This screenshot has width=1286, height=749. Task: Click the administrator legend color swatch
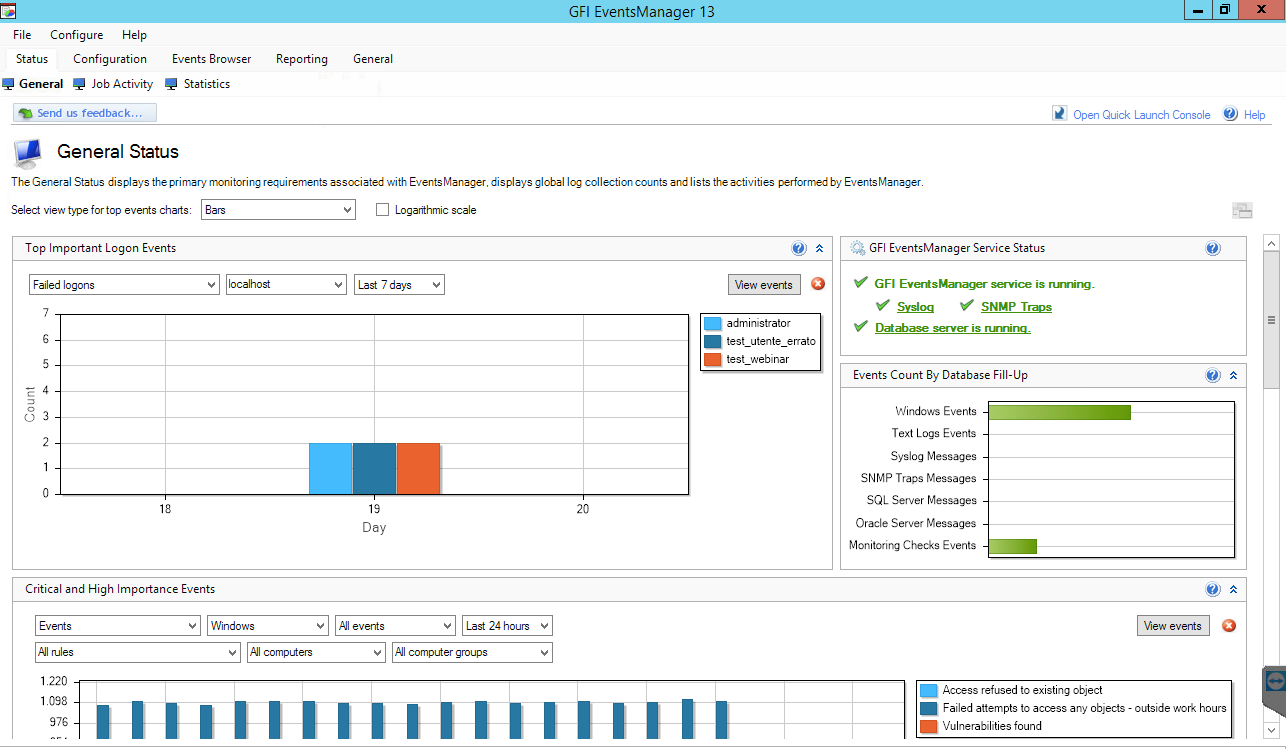pos(713,323)
